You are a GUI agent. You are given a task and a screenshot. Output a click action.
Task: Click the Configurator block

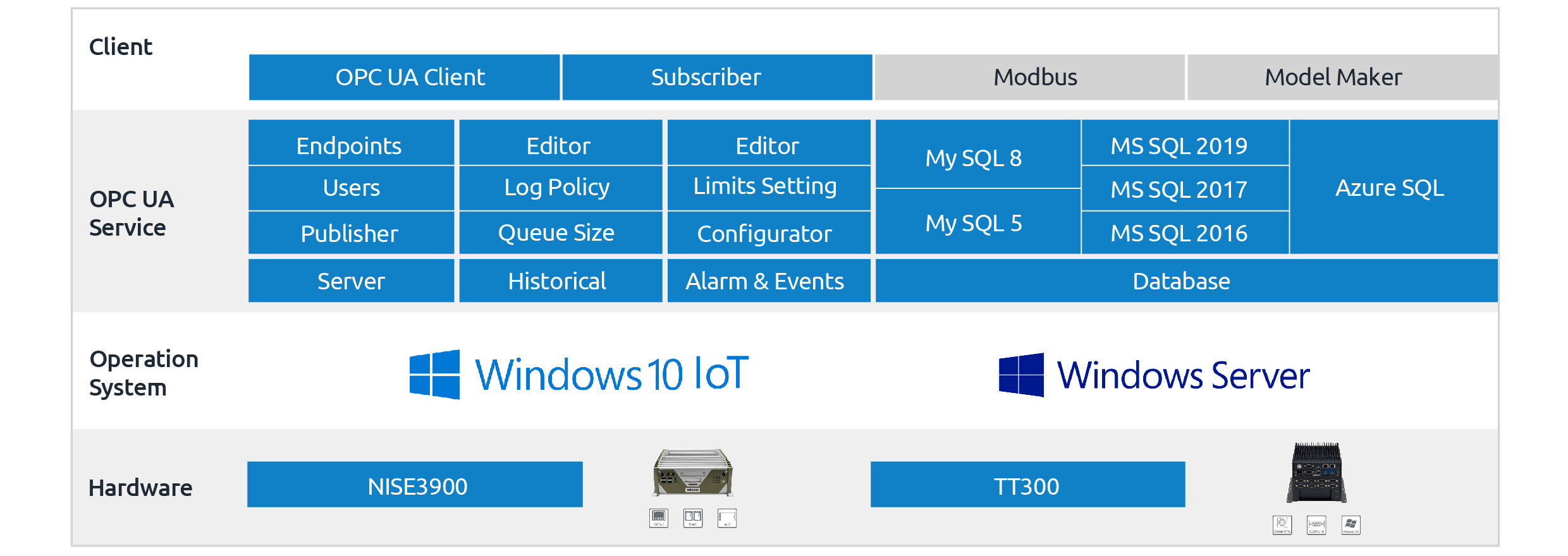[x=769, y=233]
